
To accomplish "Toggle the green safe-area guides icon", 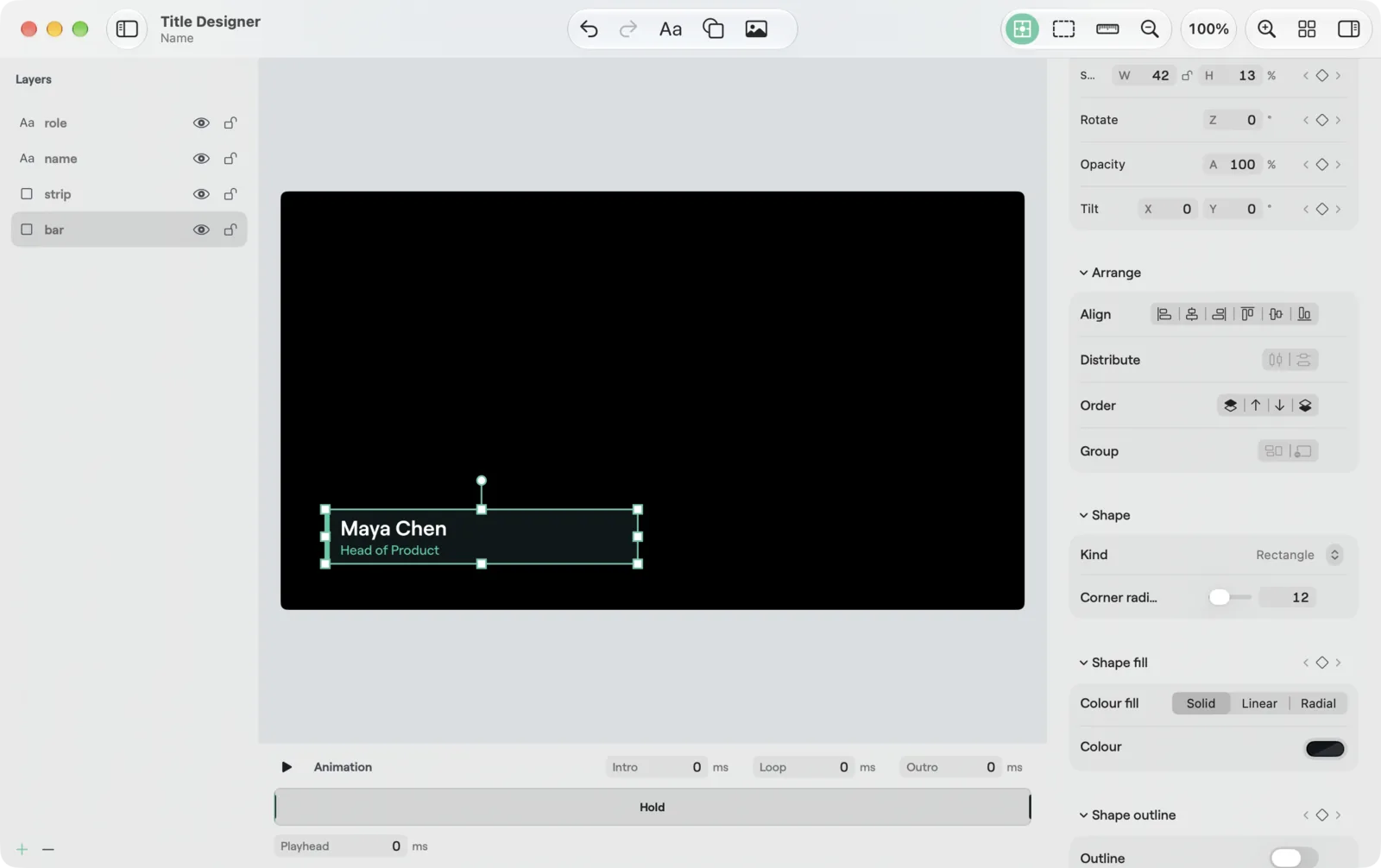I will (1022, 28).
